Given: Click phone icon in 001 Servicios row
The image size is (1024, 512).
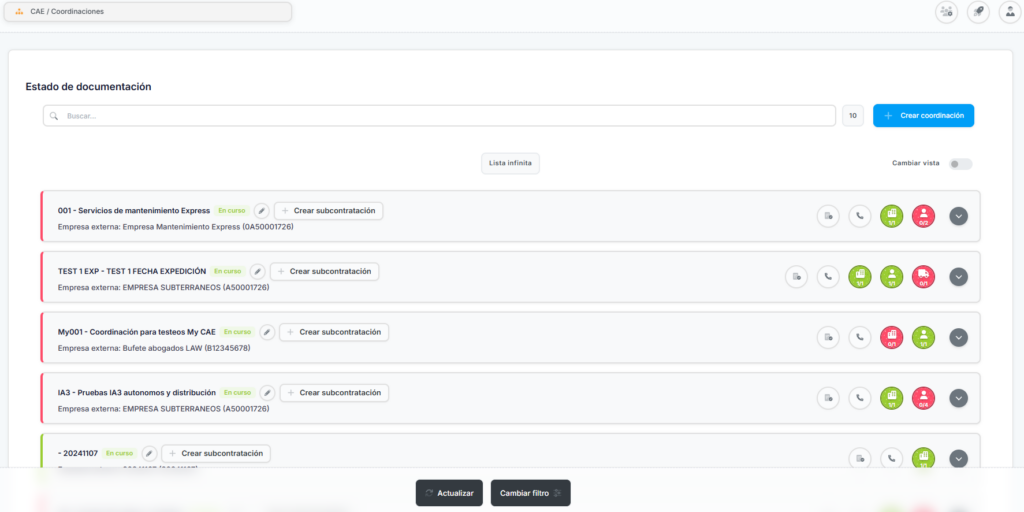Looking at the screenshot, I should click(859, 216).
